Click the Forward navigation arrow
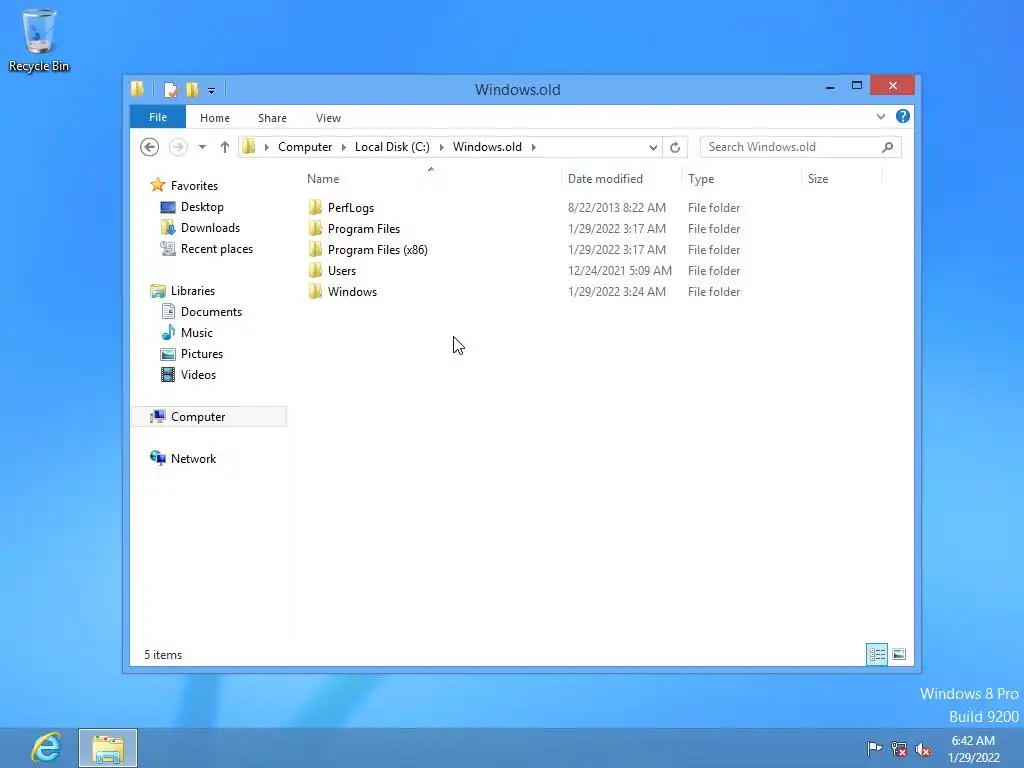 click(178, 147)
